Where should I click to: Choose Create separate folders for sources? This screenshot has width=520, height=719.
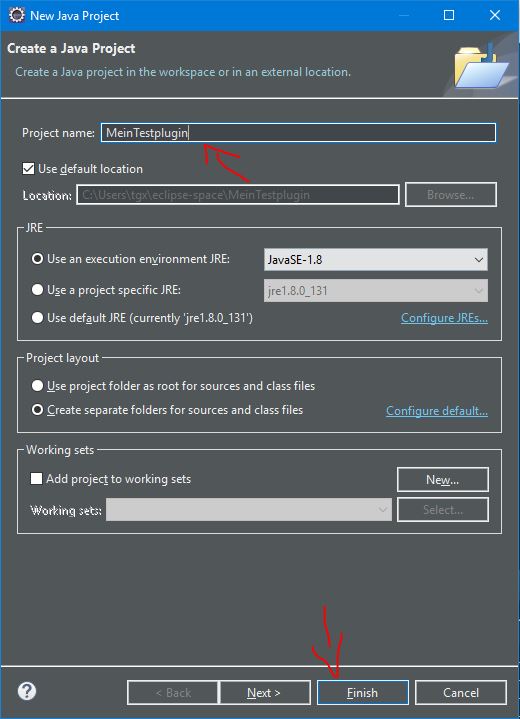[x=37, y=409]
